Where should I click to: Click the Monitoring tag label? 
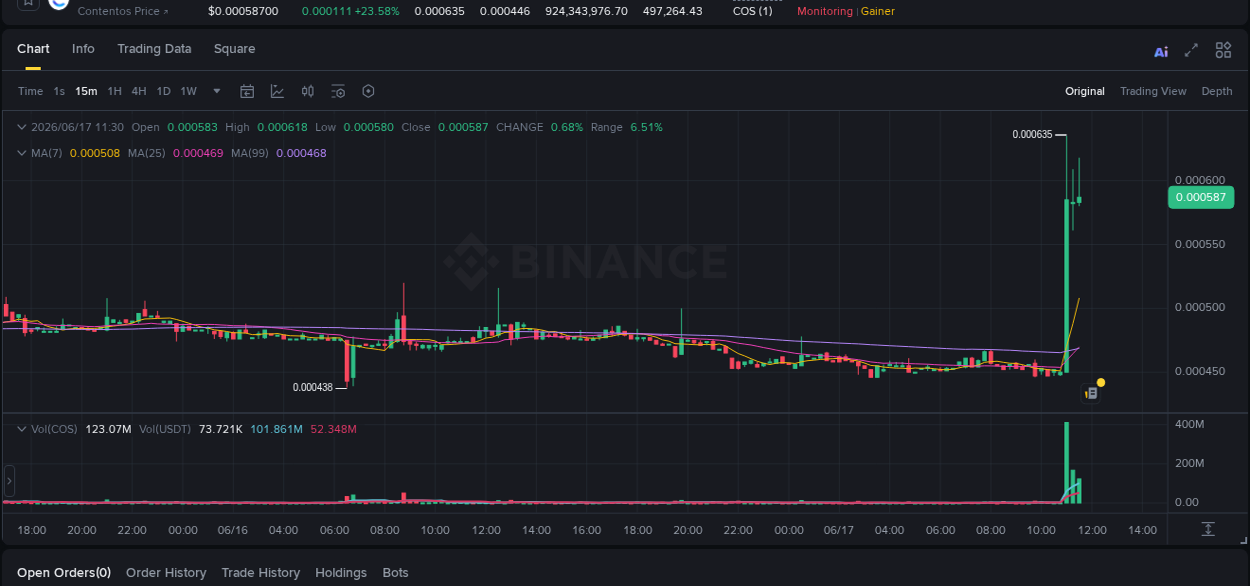(825, 11)
